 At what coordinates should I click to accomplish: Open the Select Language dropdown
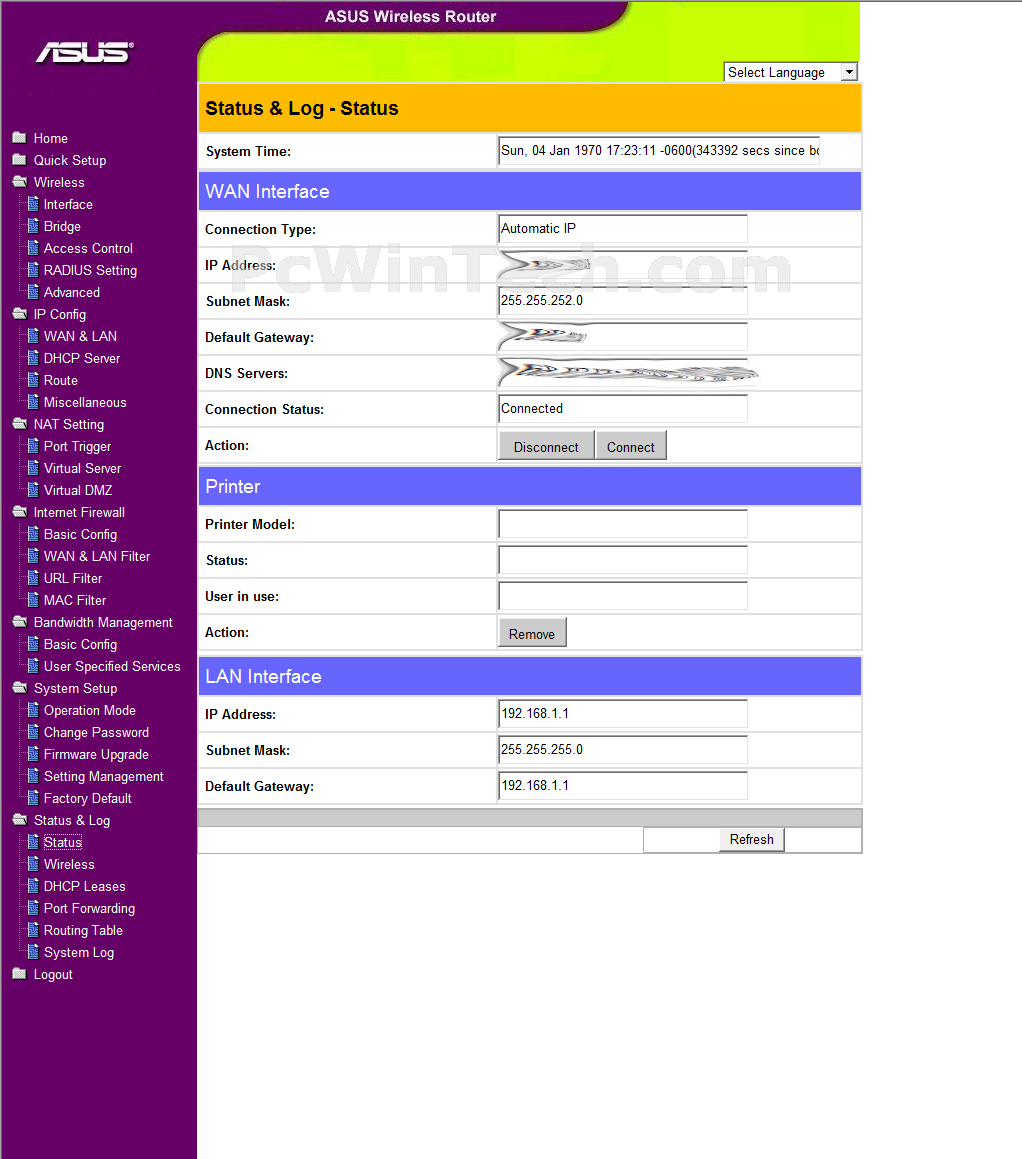point(791,72)
